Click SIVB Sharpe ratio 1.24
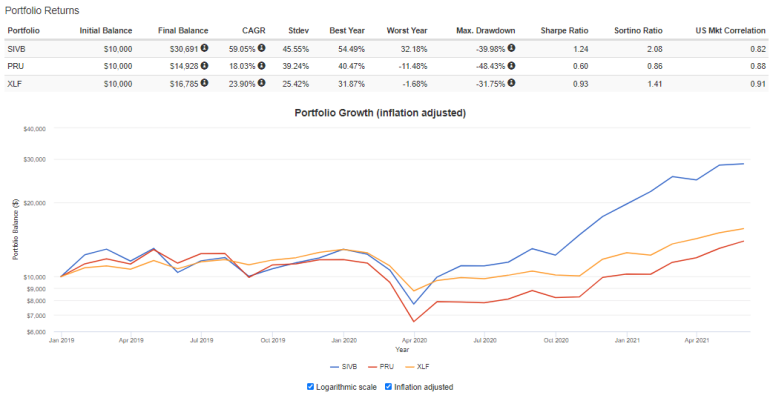 [x=582, y=49]
